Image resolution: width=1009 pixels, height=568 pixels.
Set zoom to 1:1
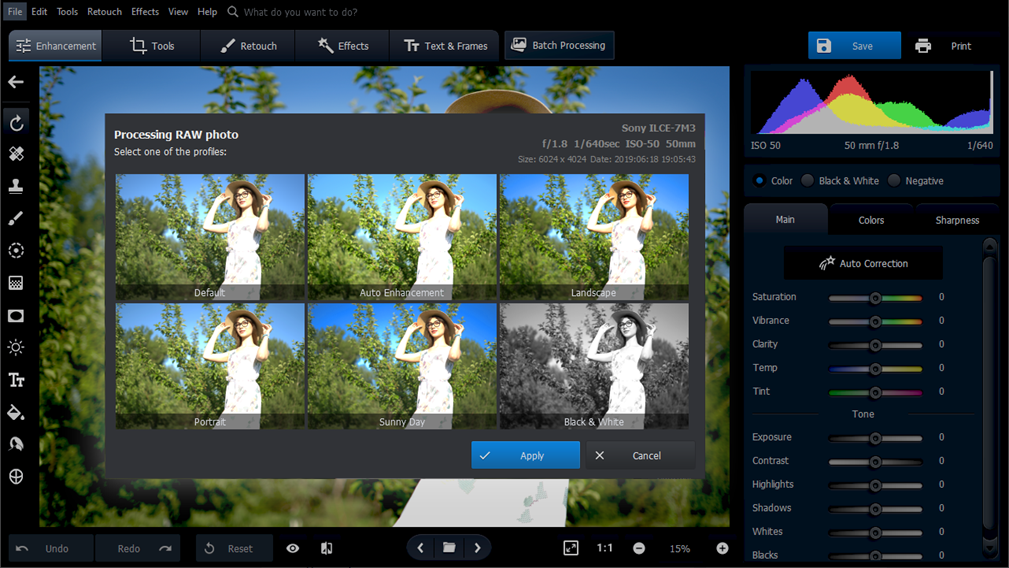604,548
